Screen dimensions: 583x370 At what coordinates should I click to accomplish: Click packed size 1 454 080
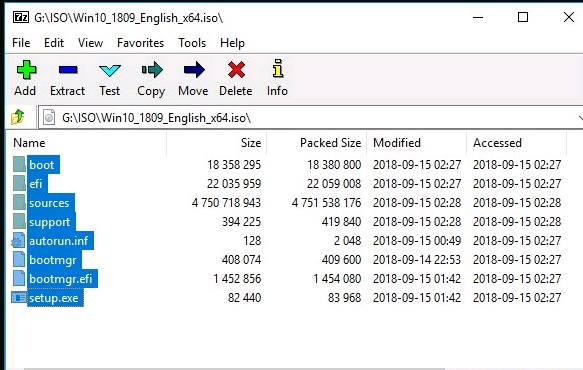click(337, 278)
